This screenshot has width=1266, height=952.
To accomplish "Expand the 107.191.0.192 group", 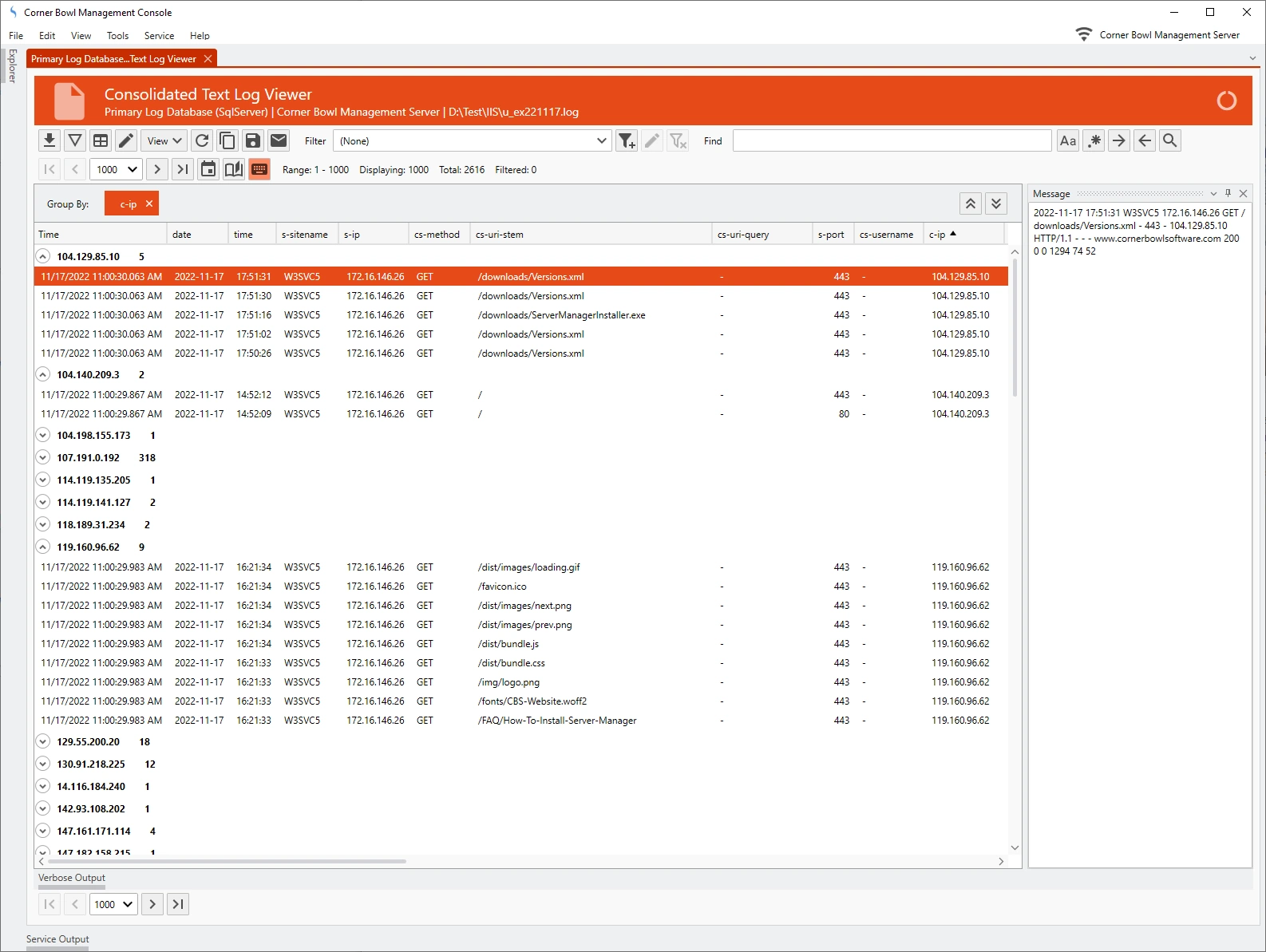I will pos(43,458).
